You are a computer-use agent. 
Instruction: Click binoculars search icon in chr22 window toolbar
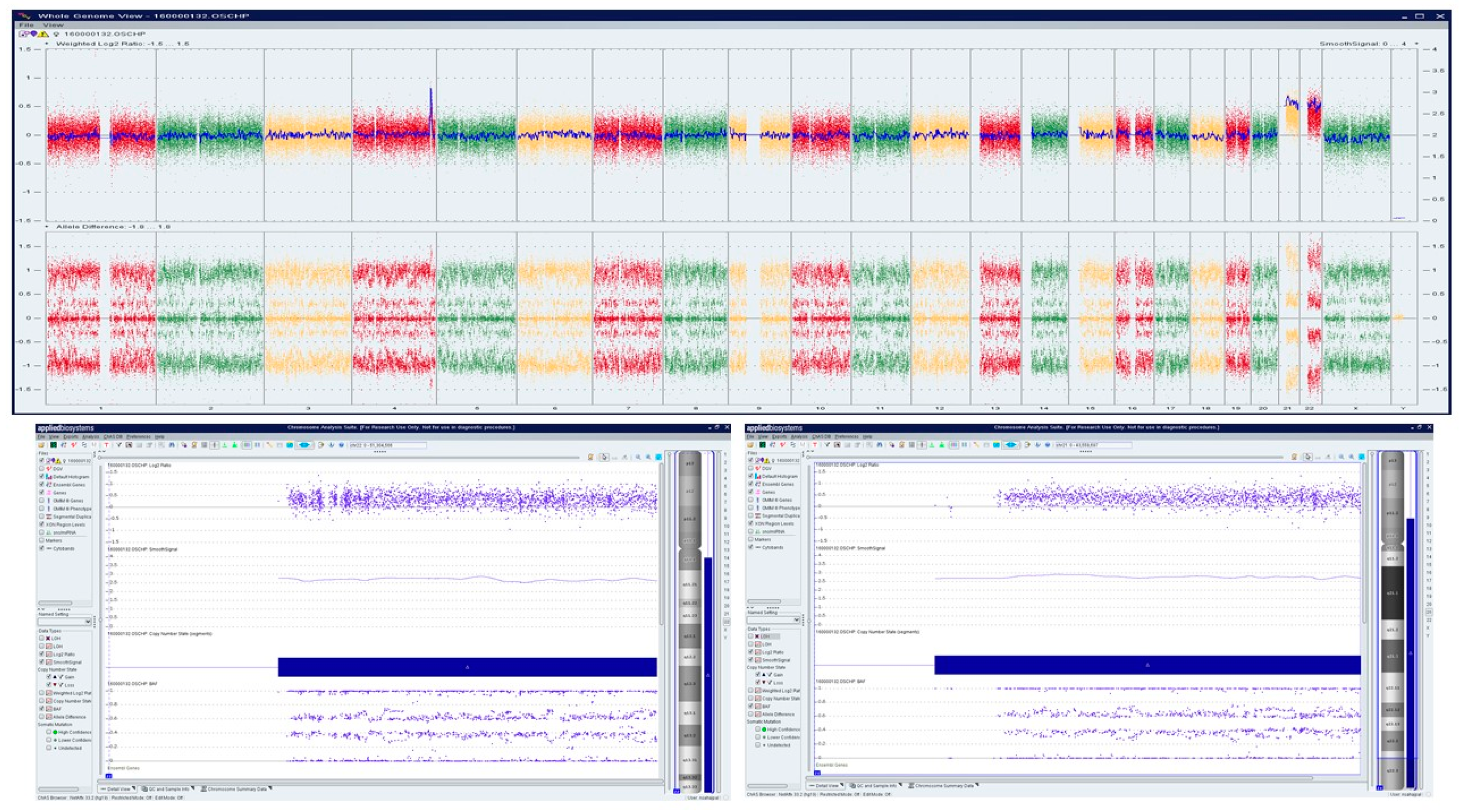[x=172, y=445]
